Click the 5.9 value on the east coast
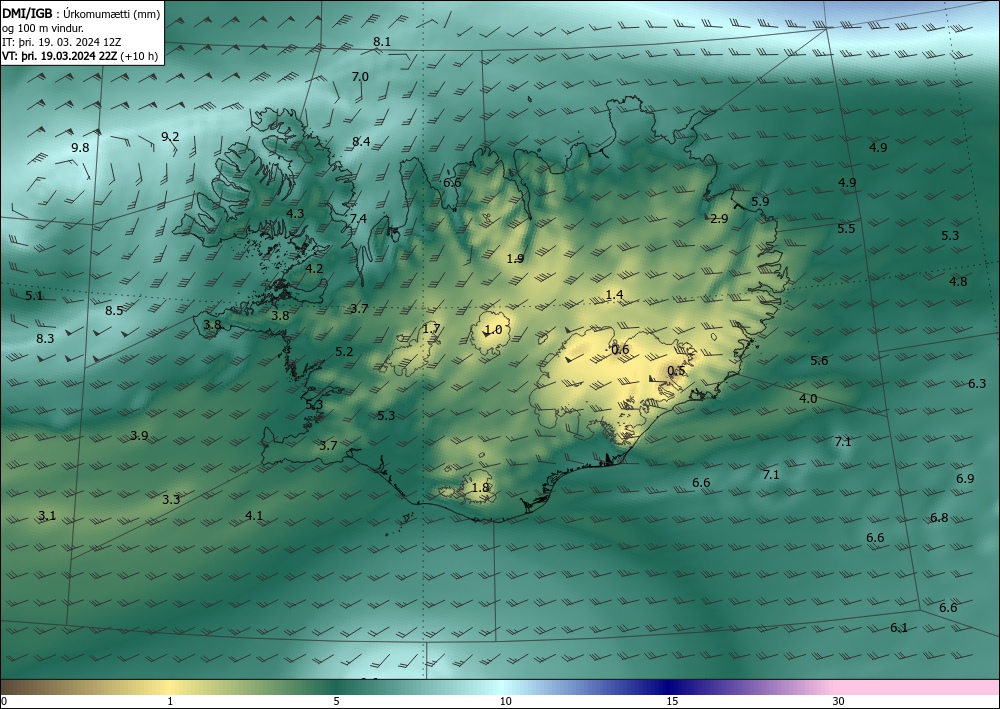This screenshot has width=1000, height=709. tap(760, 201)
